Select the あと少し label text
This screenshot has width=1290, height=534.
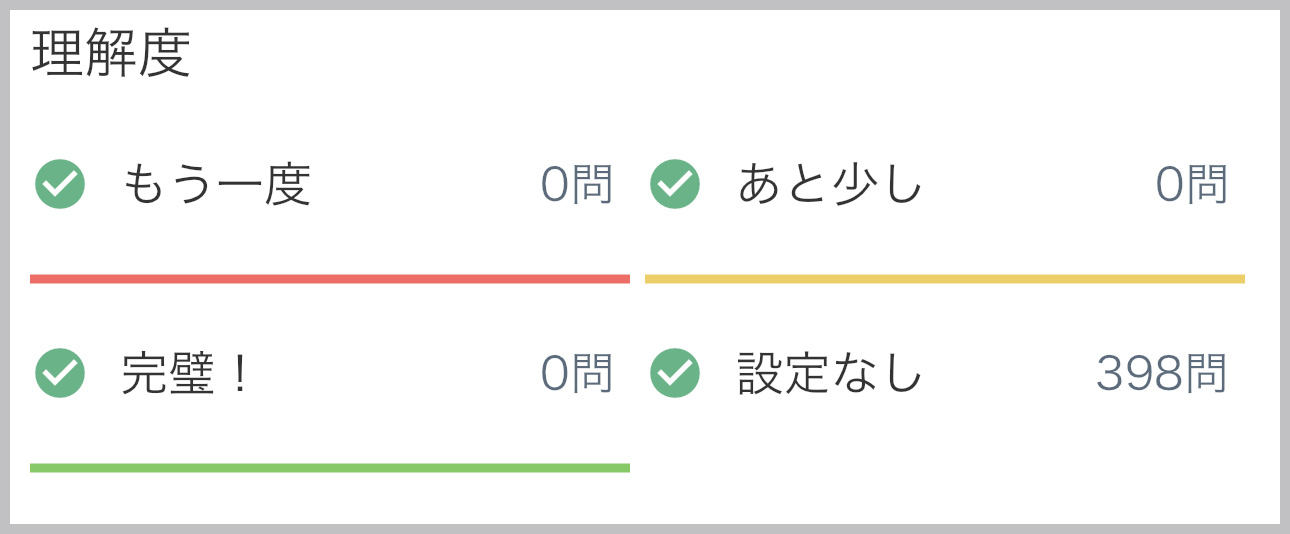click(830, 184)
